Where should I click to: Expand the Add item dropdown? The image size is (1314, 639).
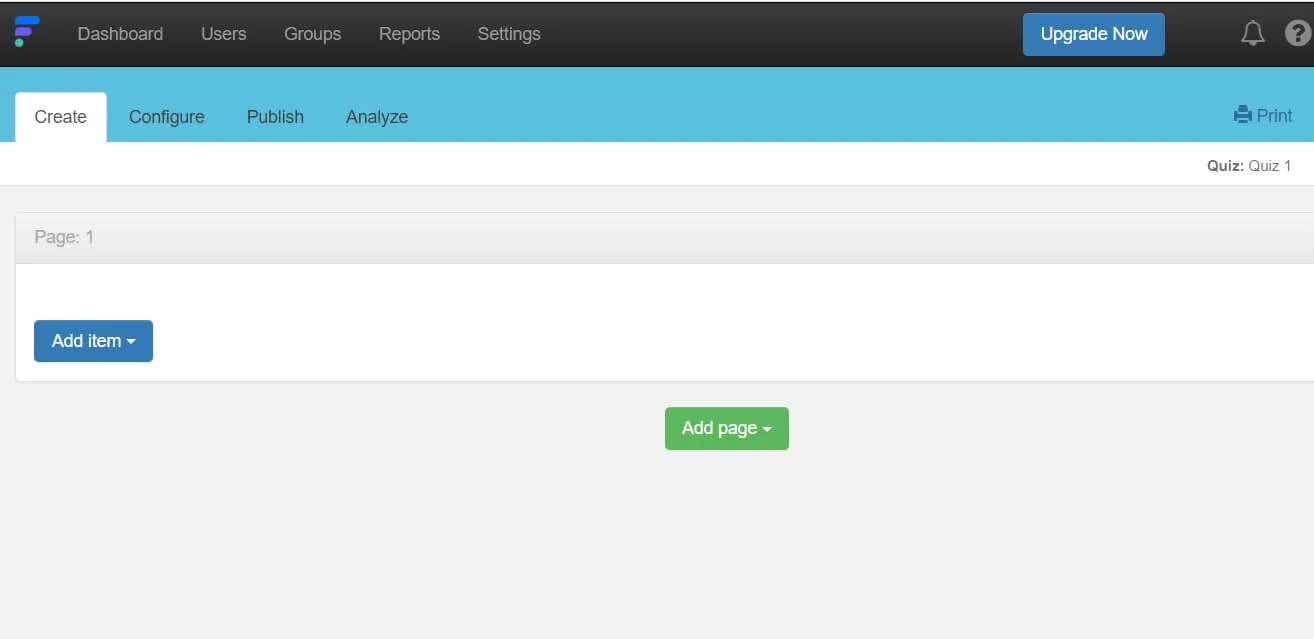point(93,341)
